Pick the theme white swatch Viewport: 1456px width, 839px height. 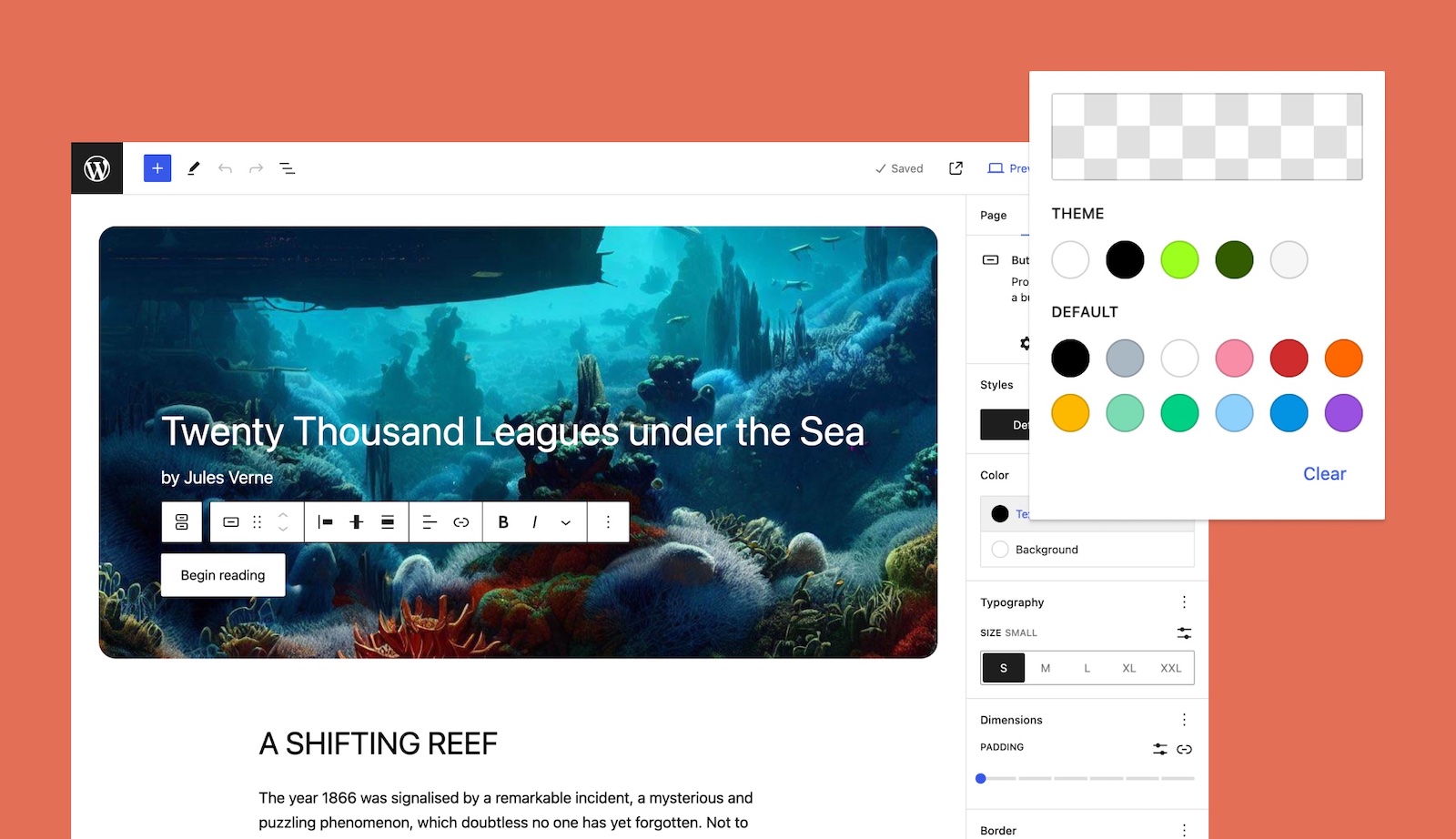pyautogui.click(x=1070, y=260)
